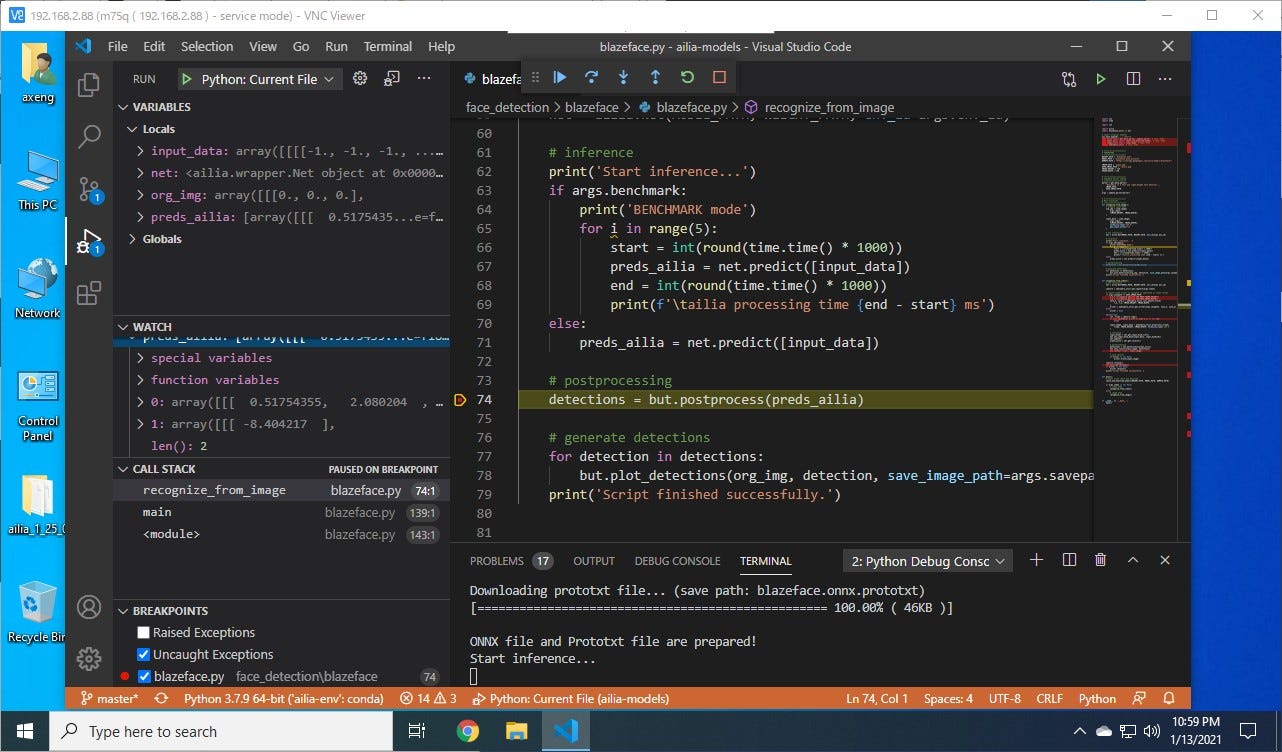Switch to the DEBUG CONSOLE tab
The image size is (1282, 752).
pyautogui.click(x=677, y=561)
